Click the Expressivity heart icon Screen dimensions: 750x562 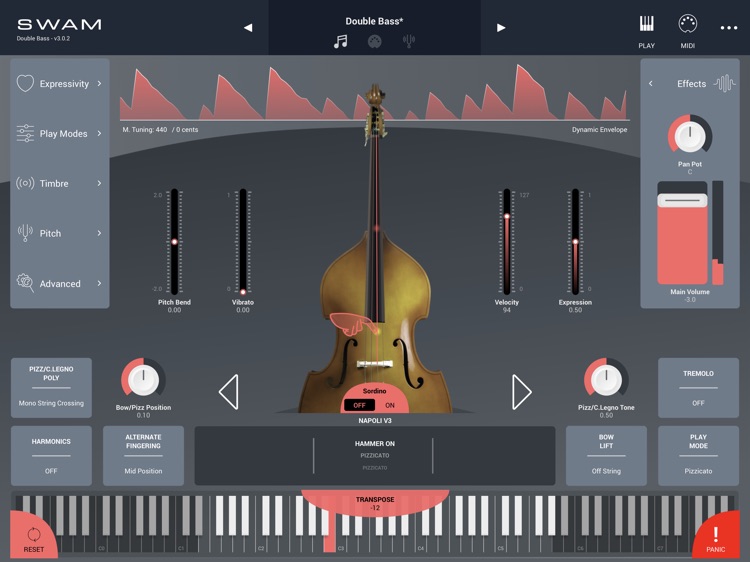tap(25, 83)
